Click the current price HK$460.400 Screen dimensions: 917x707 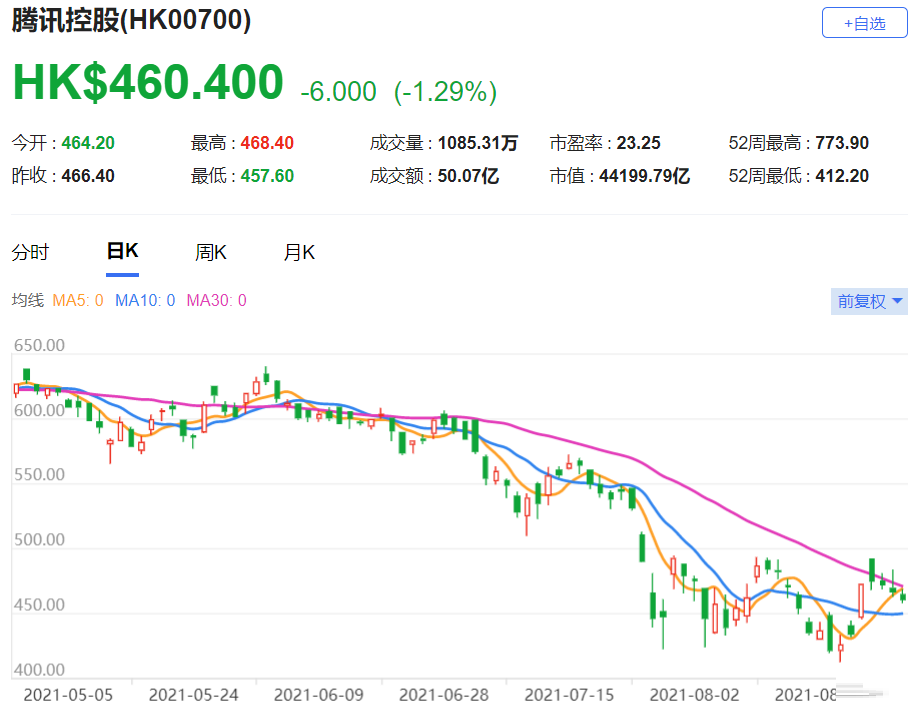149,82
